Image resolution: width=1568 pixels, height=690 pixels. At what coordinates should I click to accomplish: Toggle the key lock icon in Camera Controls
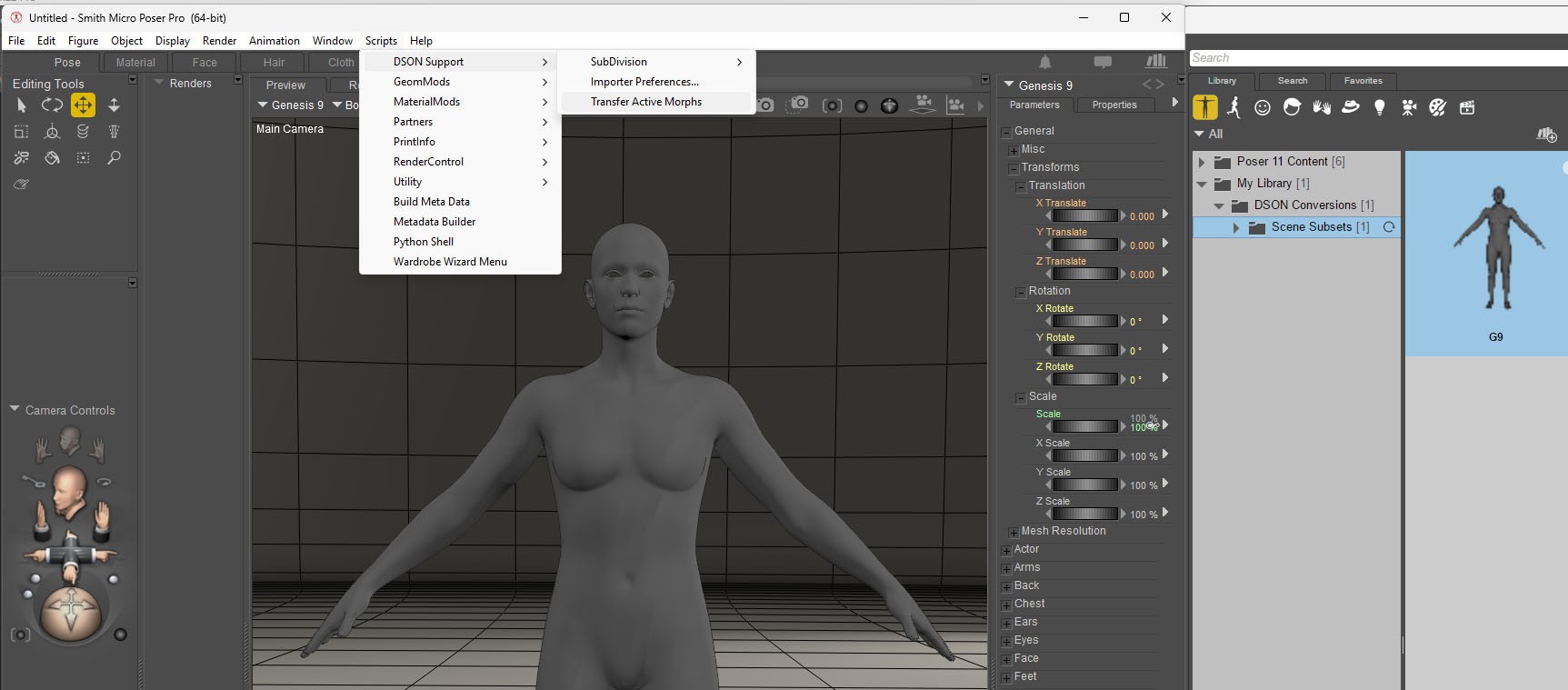click(x=33, y=480)
